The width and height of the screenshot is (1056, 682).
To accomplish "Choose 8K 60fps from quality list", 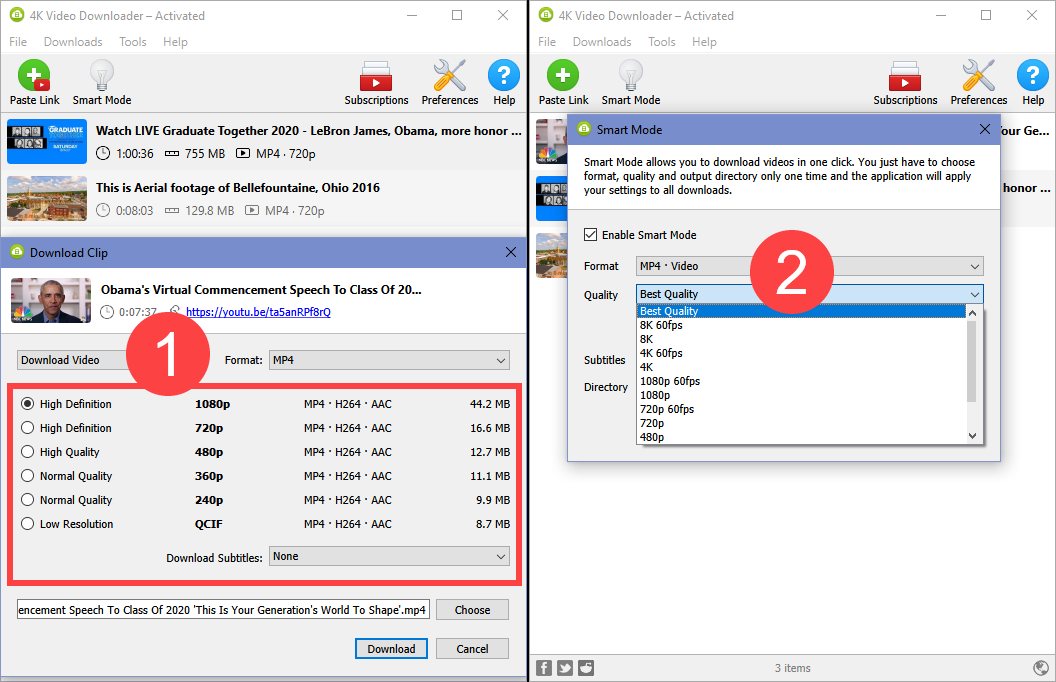I will click(x=801, y=325).
